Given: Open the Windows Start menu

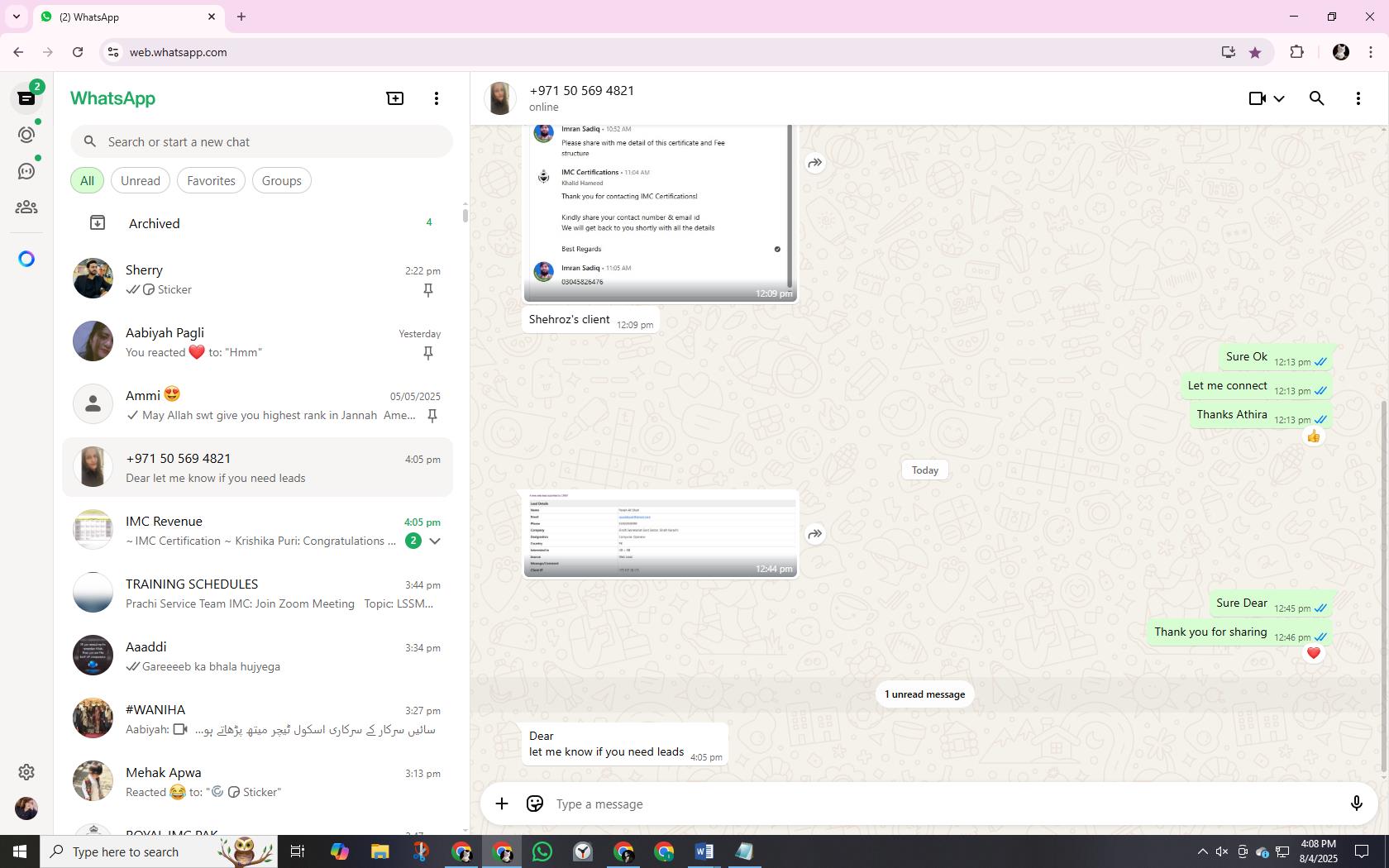Looking at the screenshot, I should tap(20, 851).
